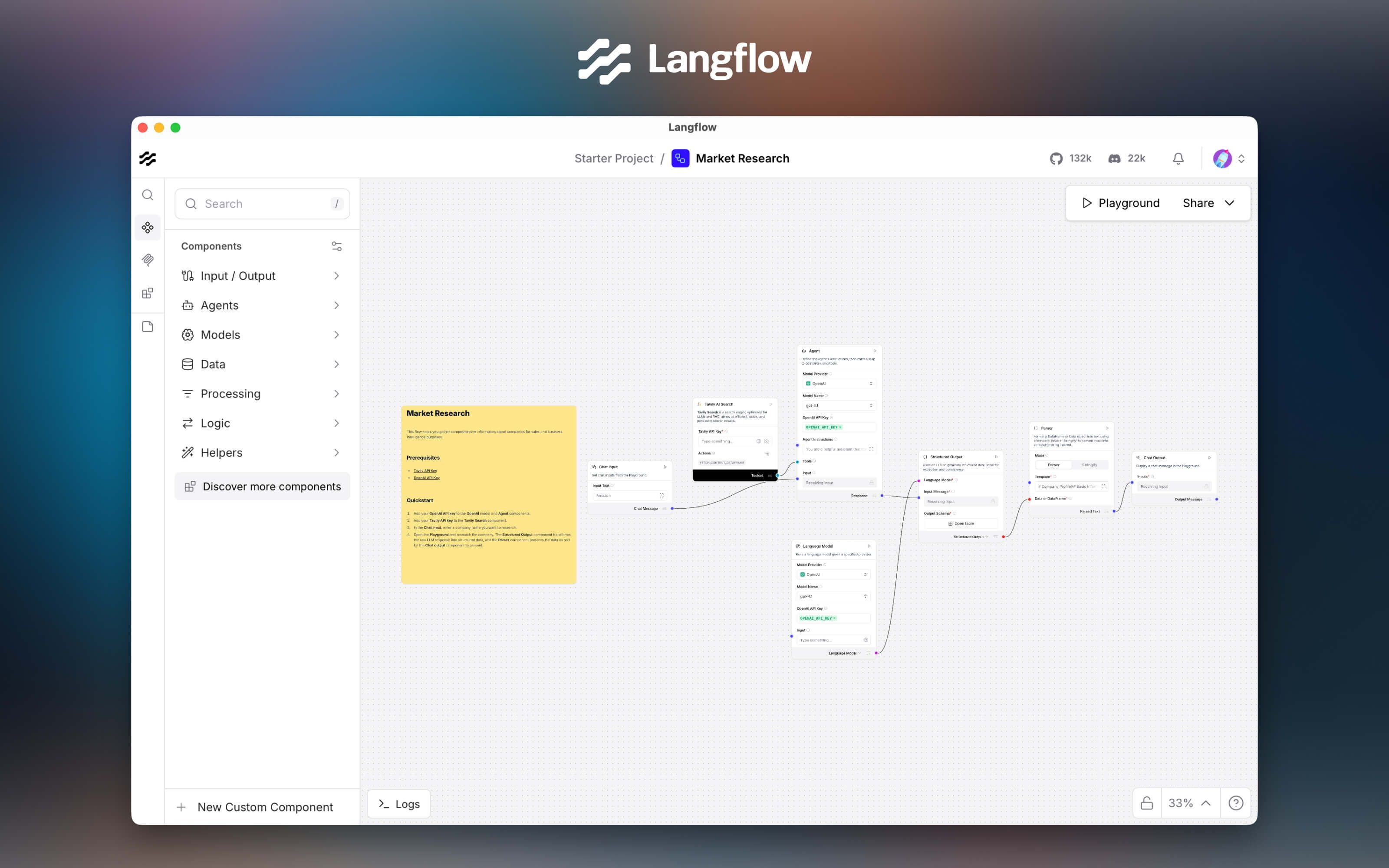Click the sidebar search magnifier icon
Screen dimensions: 1389x868
coord(148,195)
